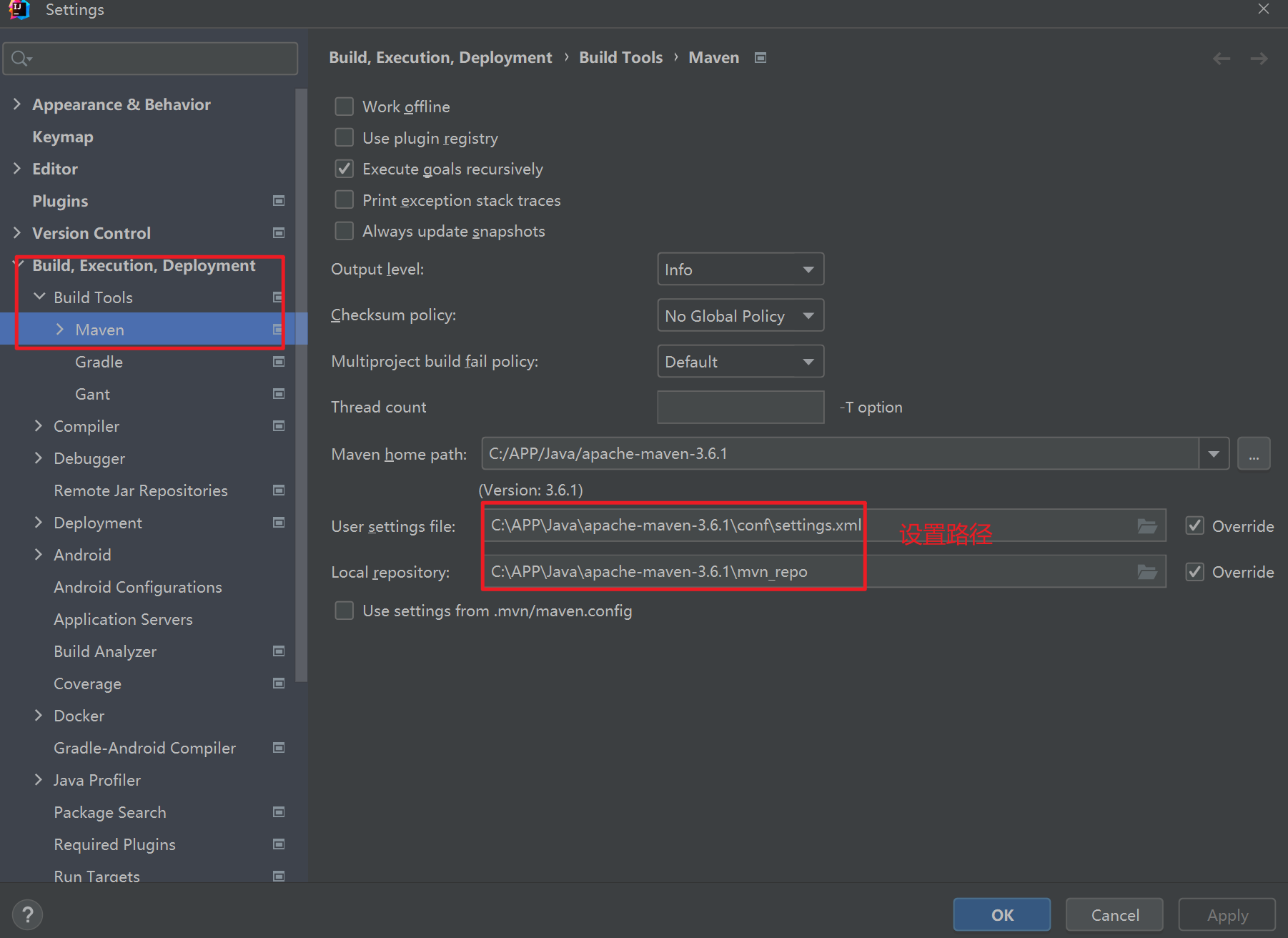Image resolution: width=1288 pixels, height=938 pixels.
Task: Expand the Debugger node
Action: coord(39,458)
